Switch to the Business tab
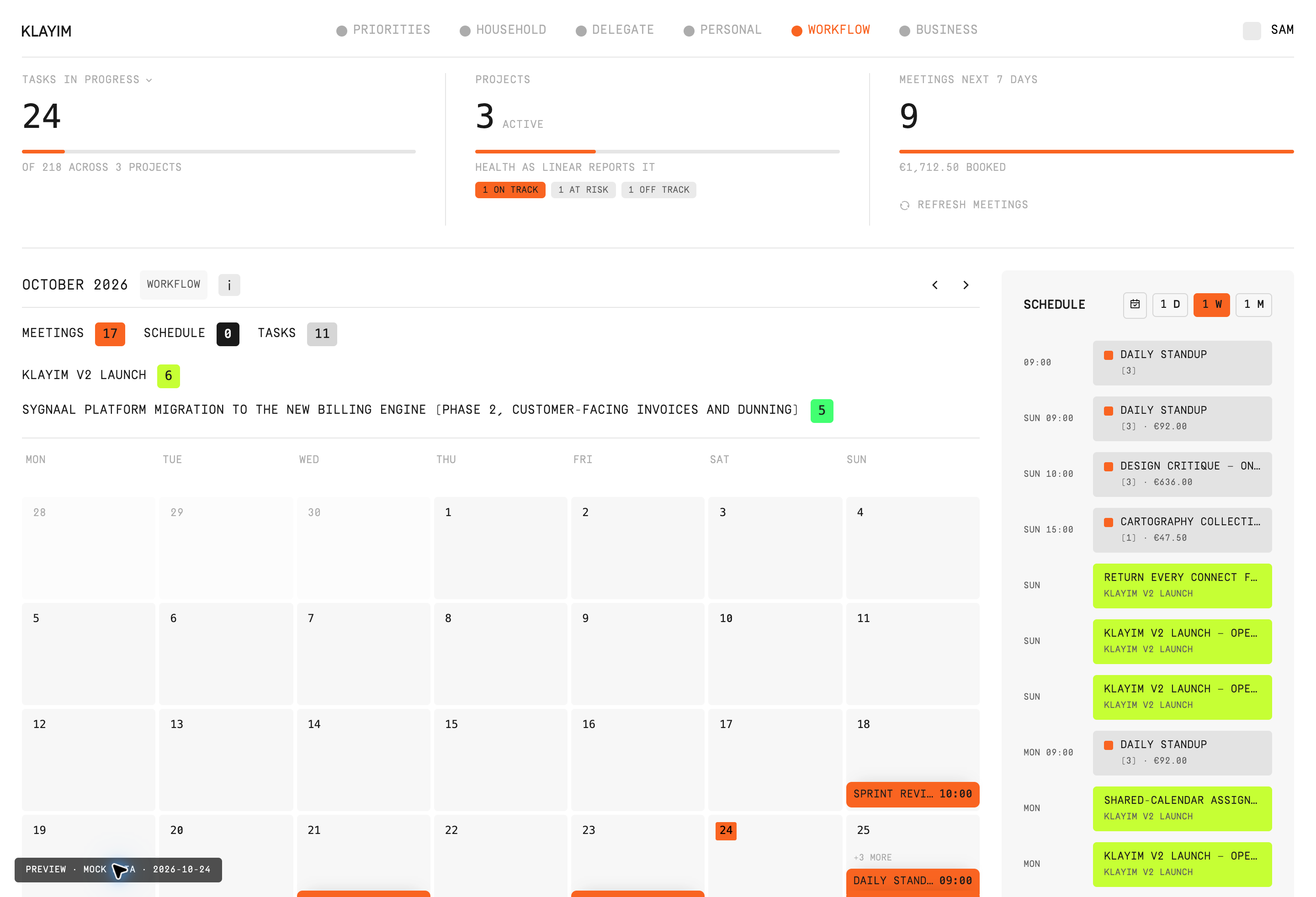Screen dimensions: 1316x897 [x=938, y=30]
